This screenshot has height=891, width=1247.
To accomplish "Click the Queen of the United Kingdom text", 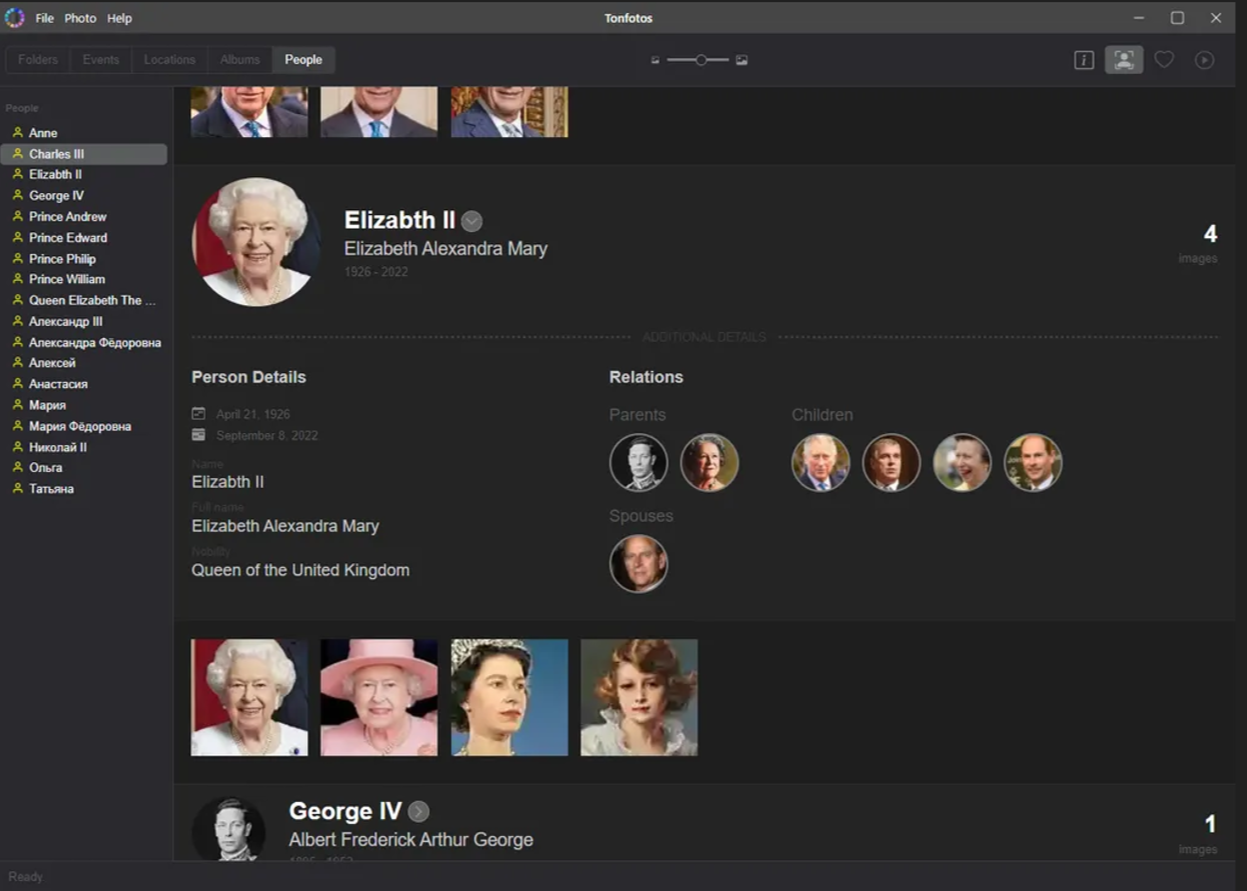I will point(301,570).
